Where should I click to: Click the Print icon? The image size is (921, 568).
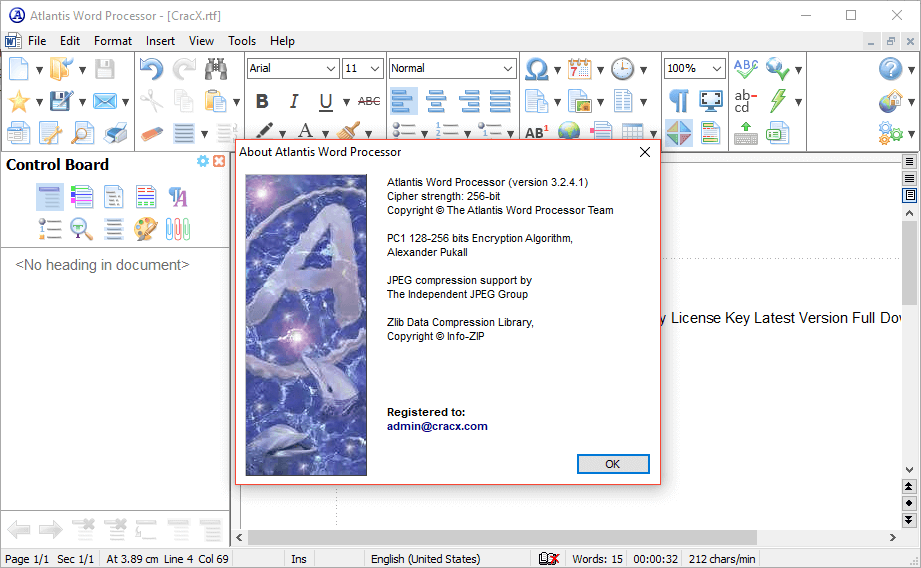[115, 133]
